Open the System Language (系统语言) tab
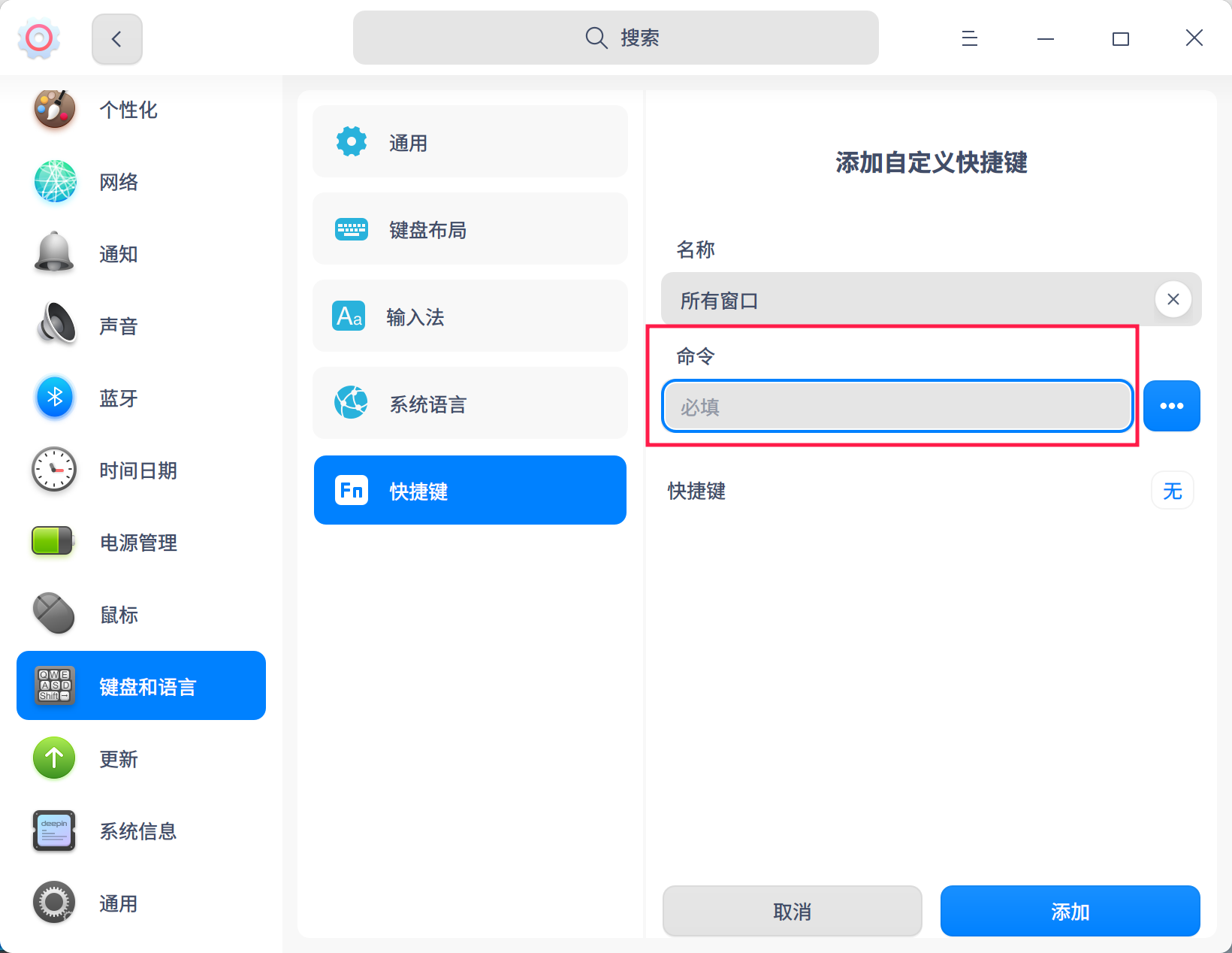This screenshot has width=1232, height=953. click(470, 404)
